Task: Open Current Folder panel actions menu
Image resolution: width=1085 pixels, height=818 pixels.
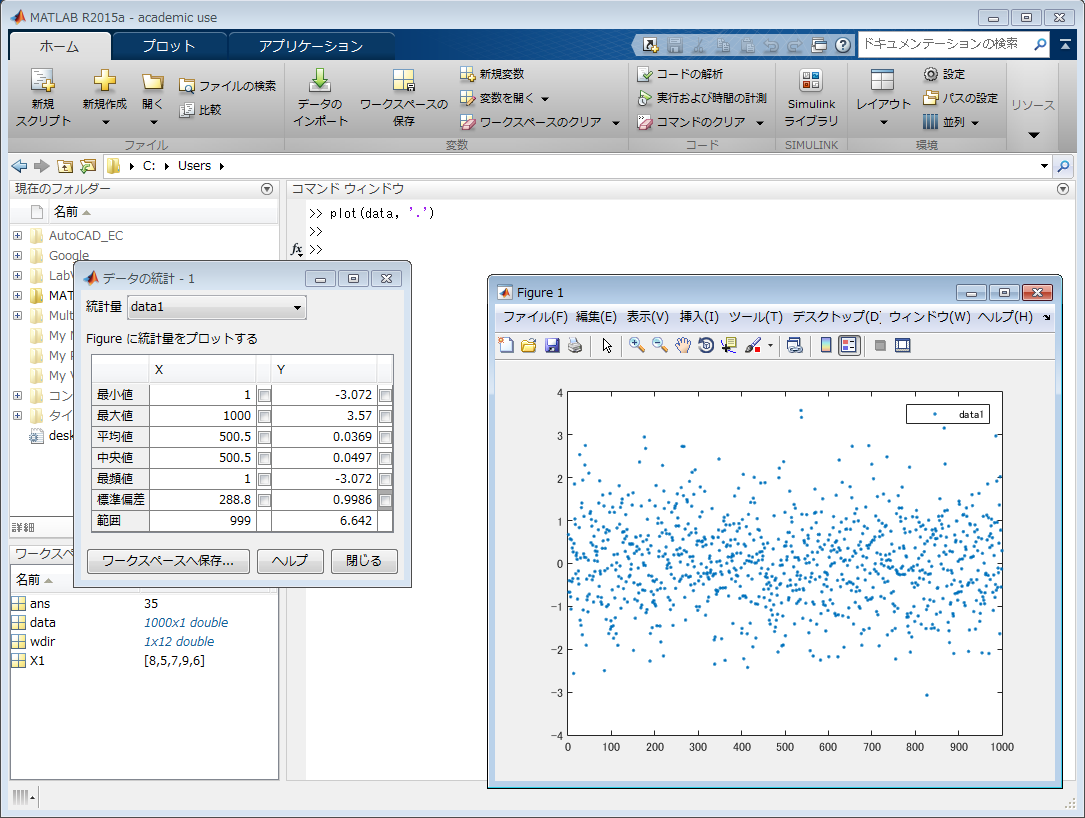Action: coord(267,189)
